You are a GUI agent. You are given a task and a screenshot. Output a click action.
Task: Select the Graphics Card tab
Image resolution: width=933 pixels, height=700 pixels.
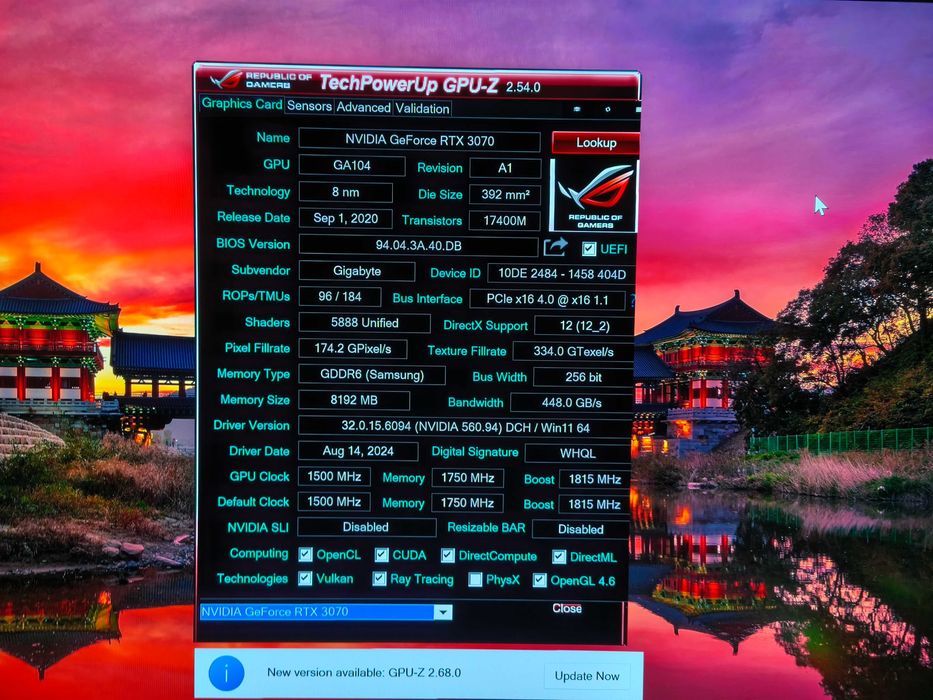[x=242, y=104]
